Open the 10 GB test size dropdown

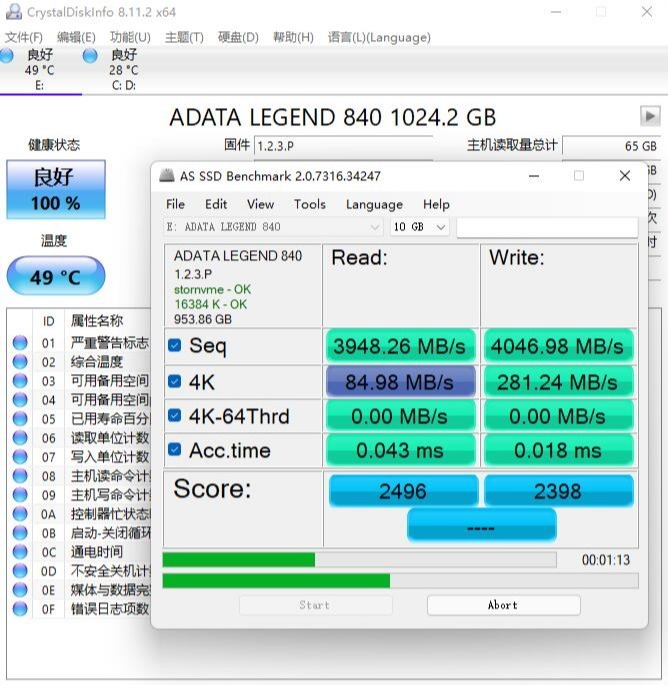419,227
